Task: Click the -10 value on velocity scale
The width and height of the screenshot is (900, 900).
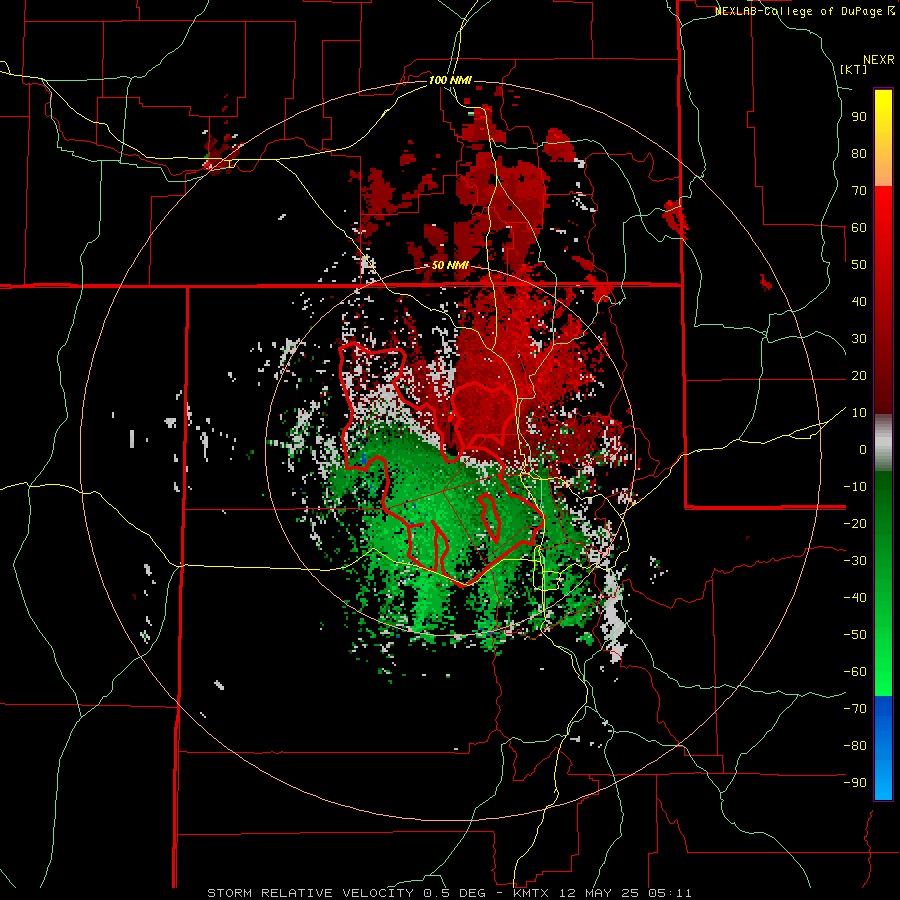Action: (855, 487)
